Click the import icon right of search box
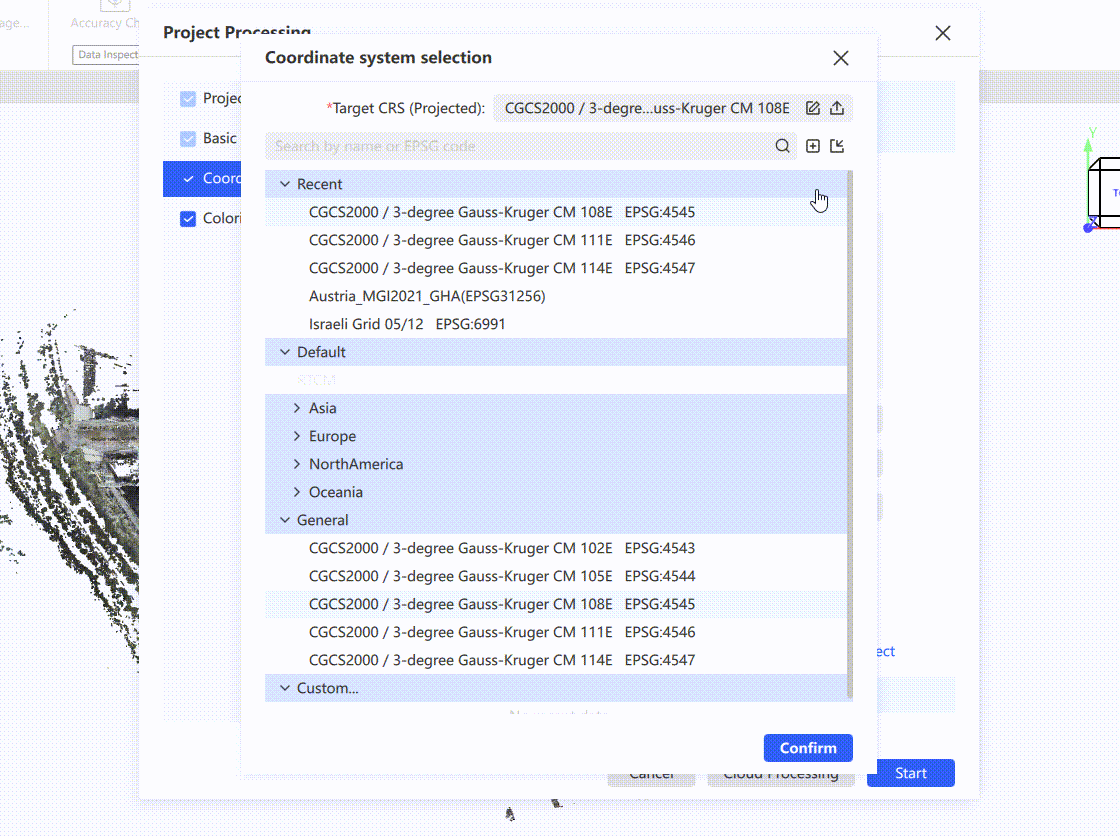 click(837, 146)
